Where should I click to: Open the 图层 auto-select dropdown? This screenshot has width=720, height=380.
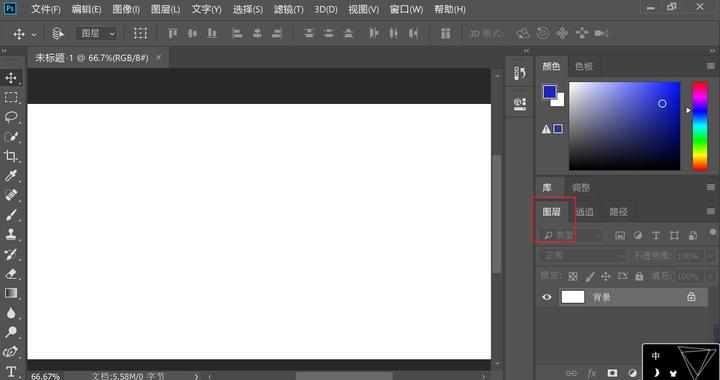(96, 33)
